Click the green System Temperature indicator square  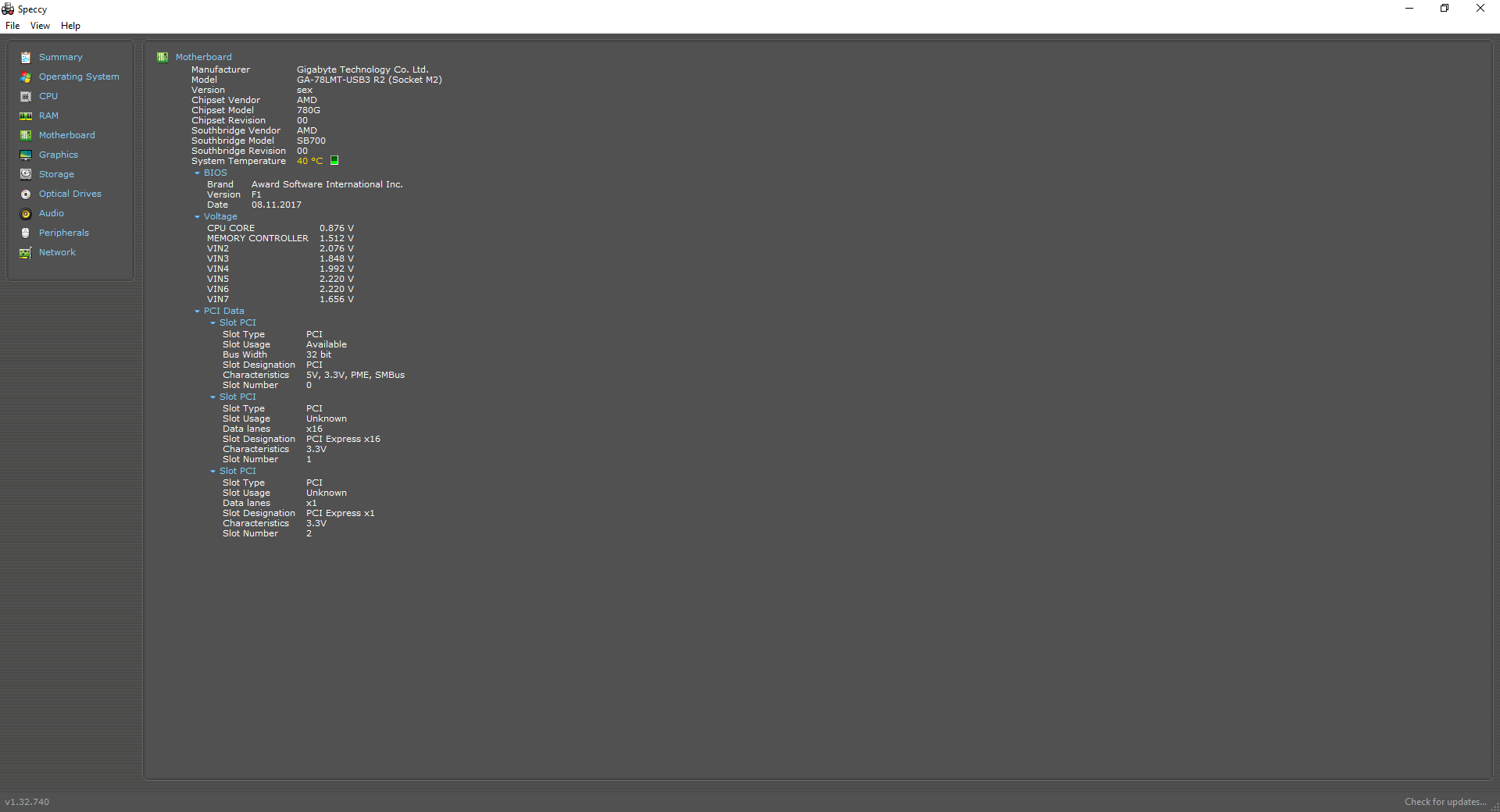click(334, 160)
